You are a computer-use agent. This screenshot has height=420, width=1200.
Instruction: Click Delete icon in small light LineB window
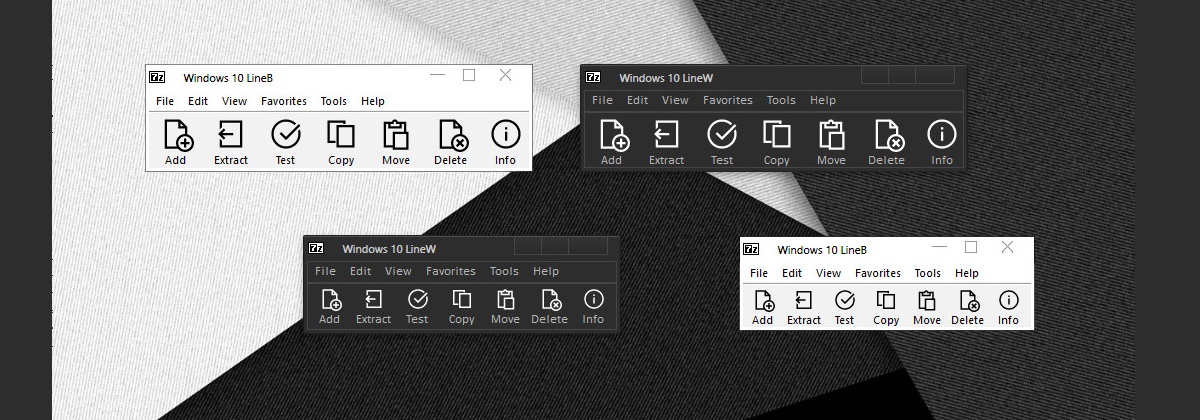tap(968, 301)
